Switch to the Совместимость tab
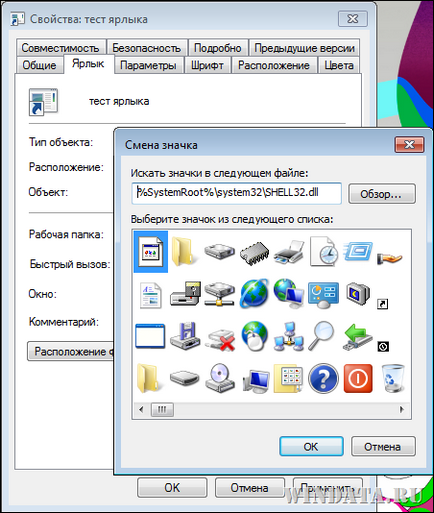This screenshot has height=513, width=434. point(61,48)
